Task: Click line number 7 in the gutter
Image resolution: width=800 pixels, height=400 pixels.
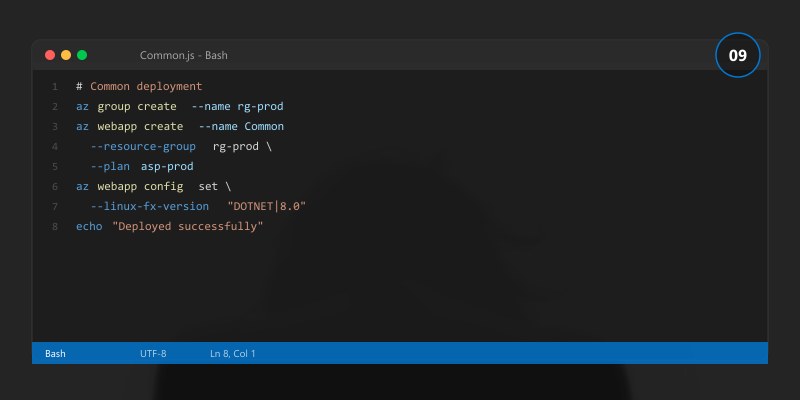Action: (x=55, y=207)
